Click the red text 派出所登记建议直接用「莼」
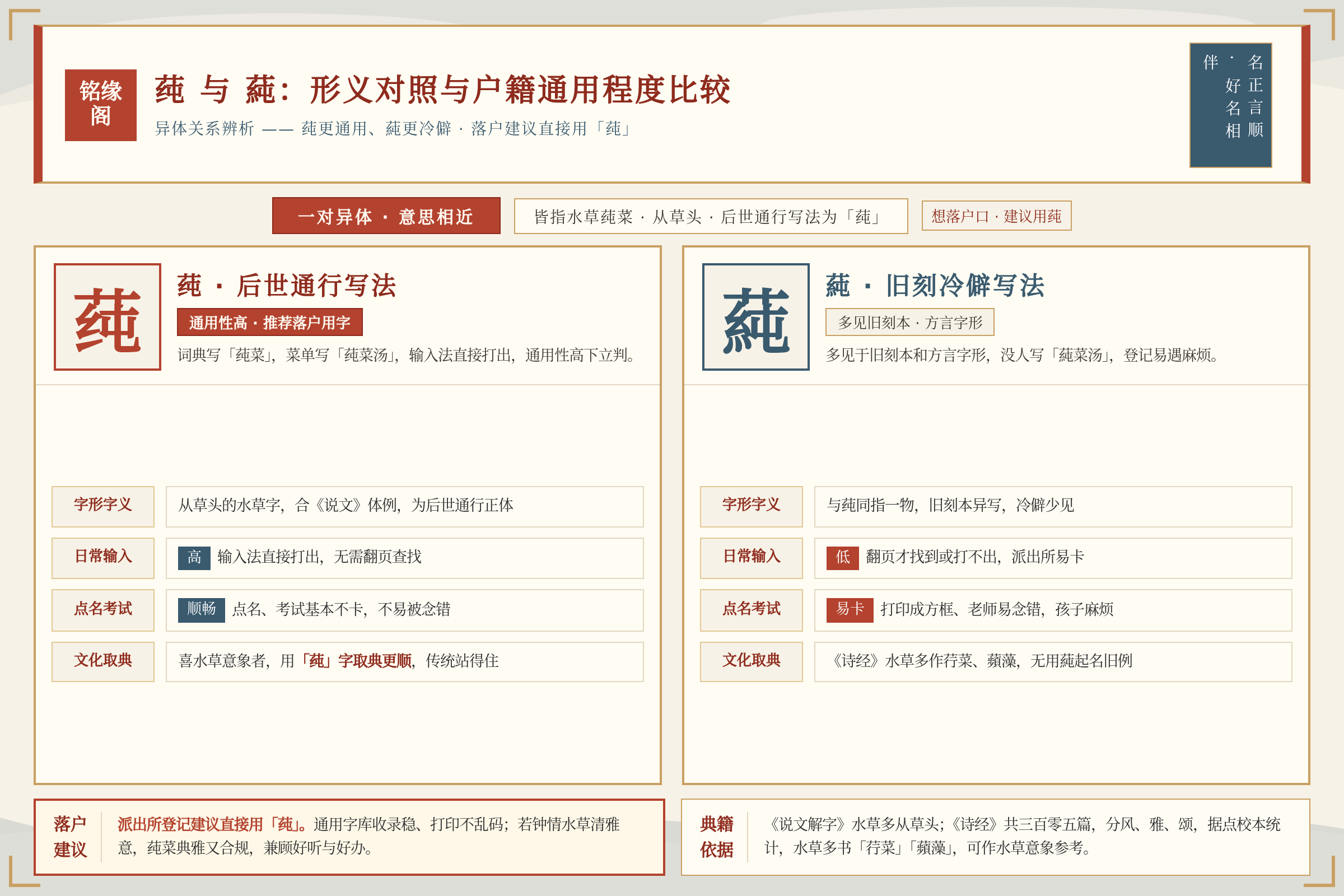Image resolution: width=1344 pixels, height=896 pixels. point(212,824)
